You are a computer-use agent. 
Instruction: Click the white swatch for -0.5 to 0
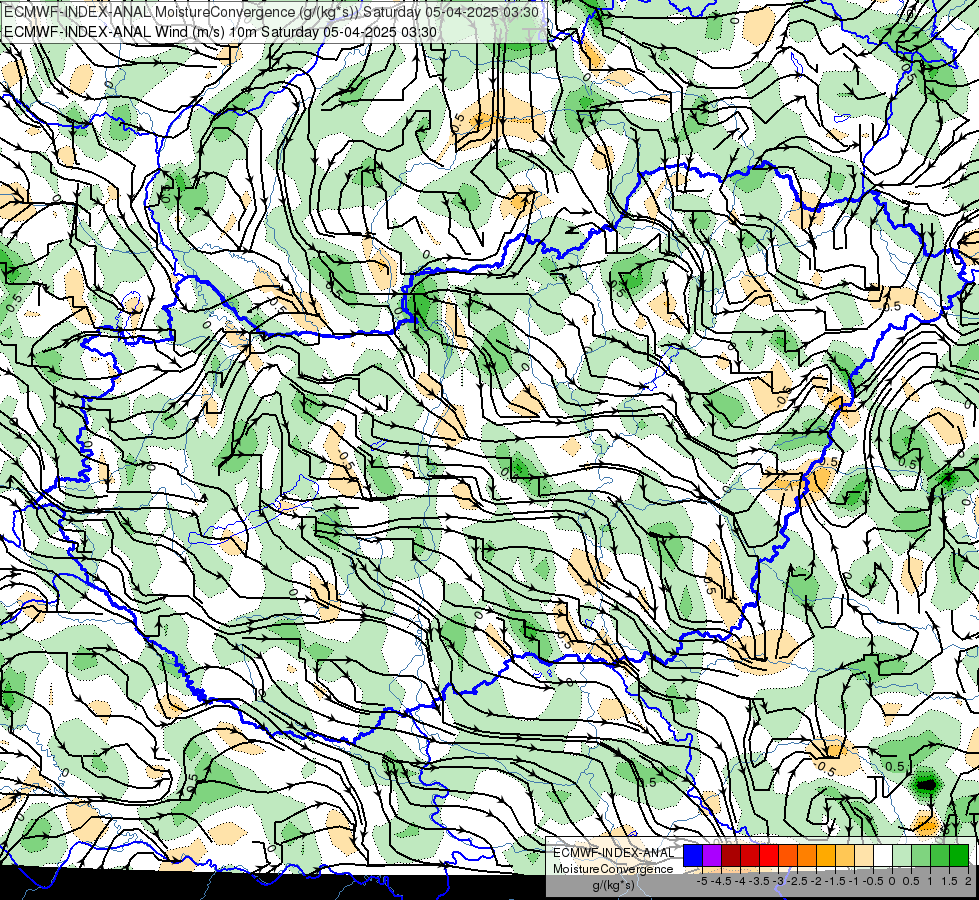(x=883, y=856)
